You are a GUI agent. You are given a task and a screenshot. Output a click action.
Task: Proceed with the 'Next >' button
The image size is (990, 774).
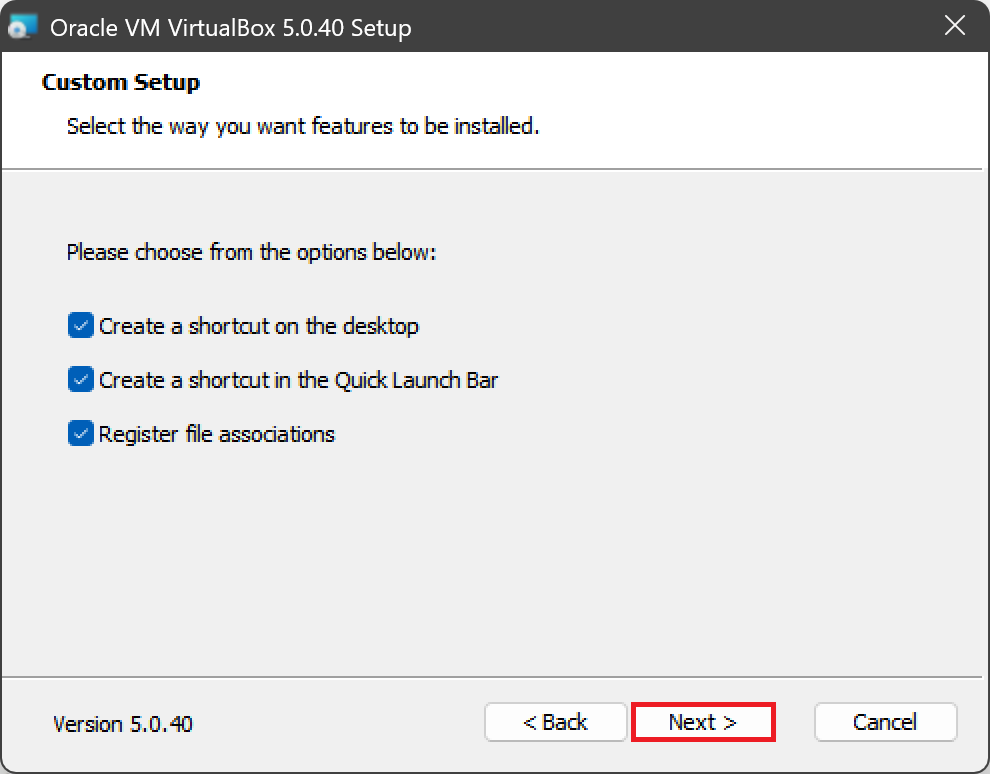click(703, 722)
